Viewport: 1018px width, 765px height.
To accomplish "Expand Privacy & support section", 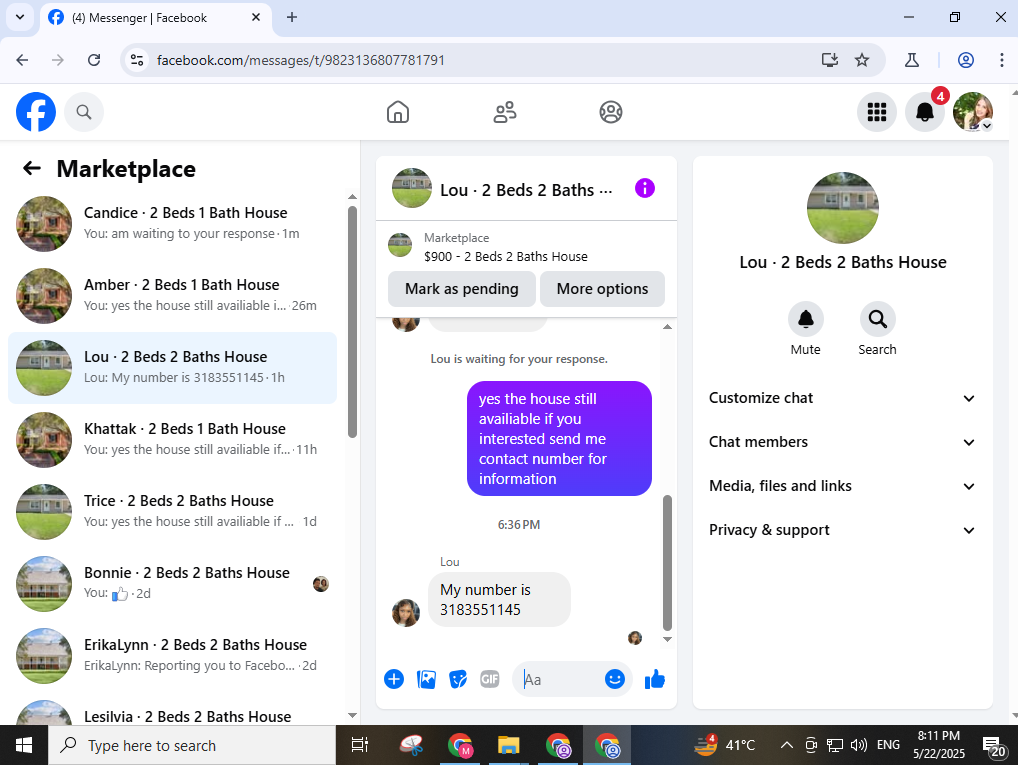I will [x=842, y=530].
